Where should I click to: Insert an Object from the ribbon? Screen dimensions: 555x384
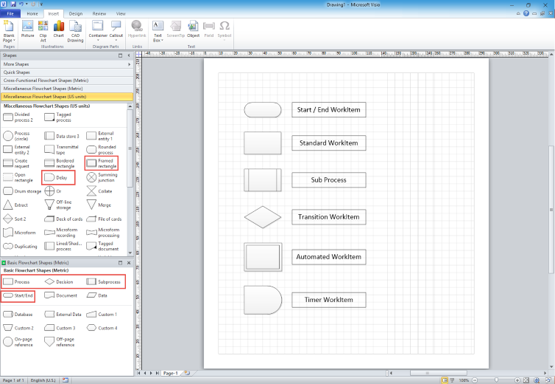coord(193,29)
